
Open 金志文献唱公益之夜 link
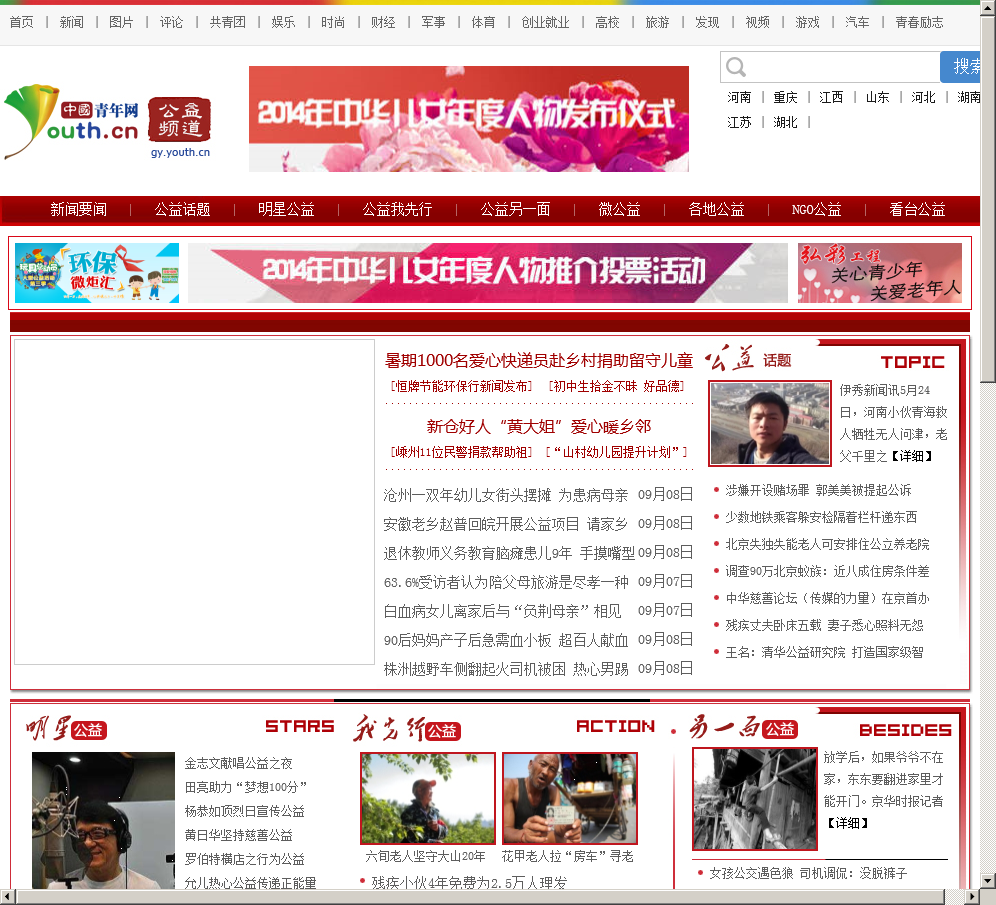point(238,763)
